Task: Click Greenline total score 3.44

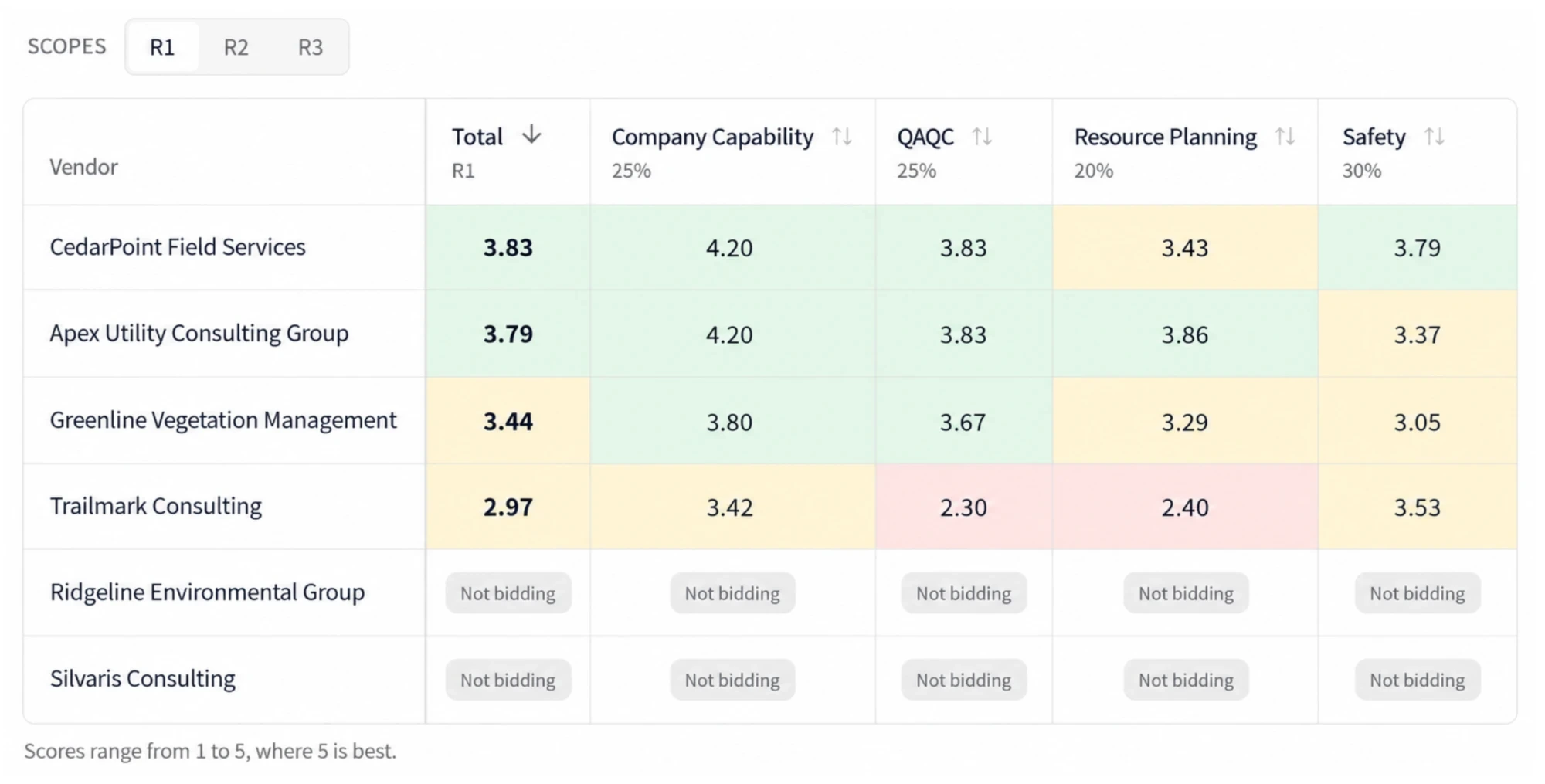Action: click(508, 421)
